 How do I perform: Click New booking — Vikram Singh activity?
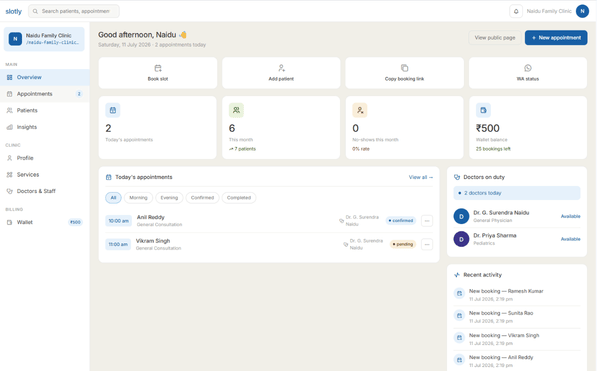517,339
